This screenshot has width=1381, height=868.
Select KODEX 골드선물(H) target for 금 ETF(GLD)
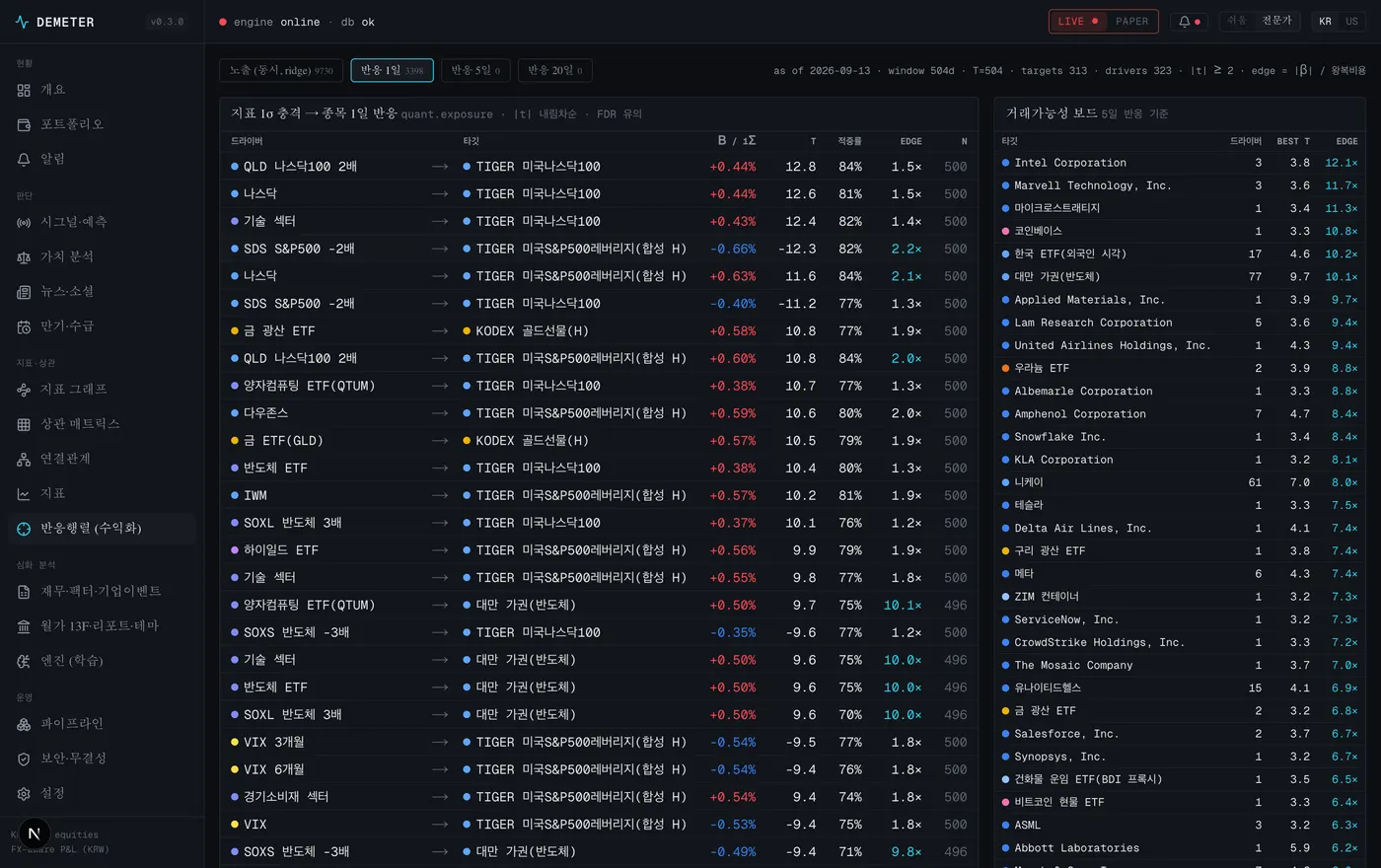click(x=532, y=441)
